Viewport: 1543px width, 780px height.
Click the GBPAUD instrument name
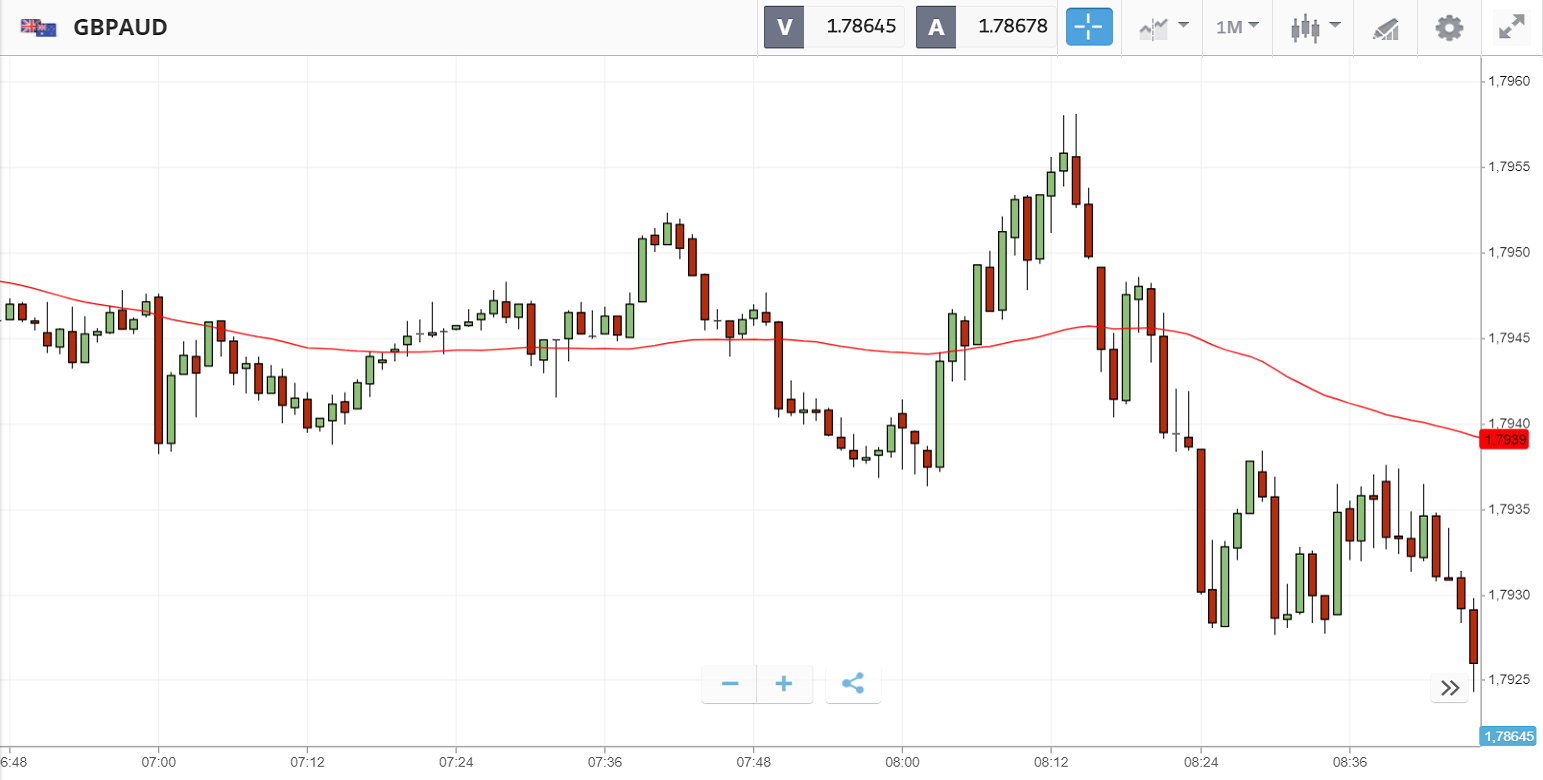(x=120, y=27)
